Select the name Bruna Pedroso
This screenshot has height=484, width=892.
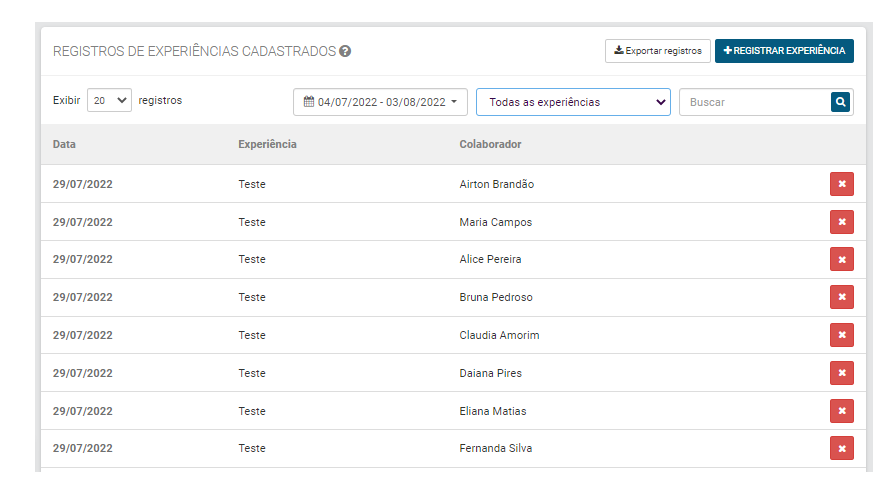(496, 297)
